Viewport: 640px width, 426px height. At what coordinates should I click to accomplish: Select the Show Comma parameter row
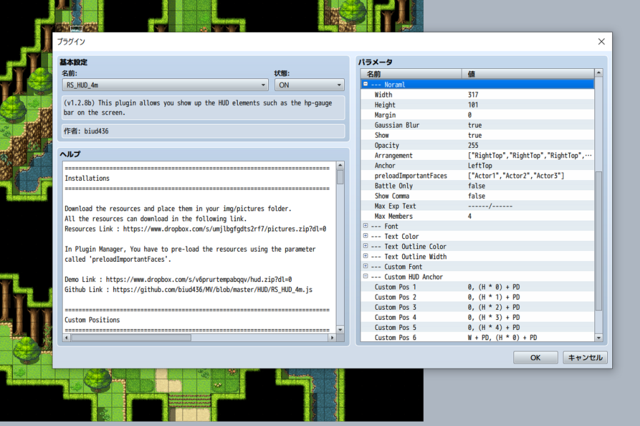pos(477,196)
